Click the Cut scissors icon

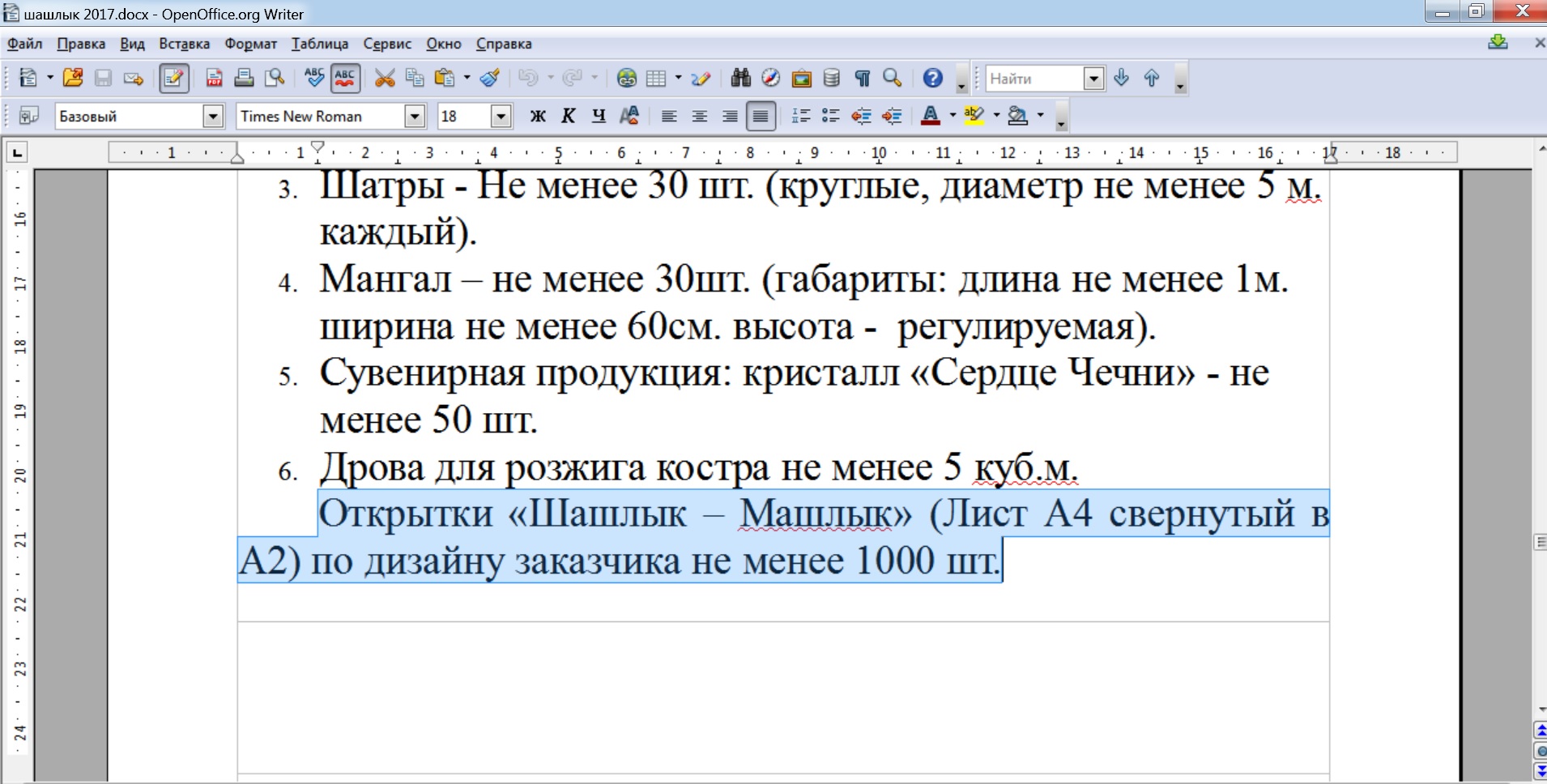pos(385,78)
